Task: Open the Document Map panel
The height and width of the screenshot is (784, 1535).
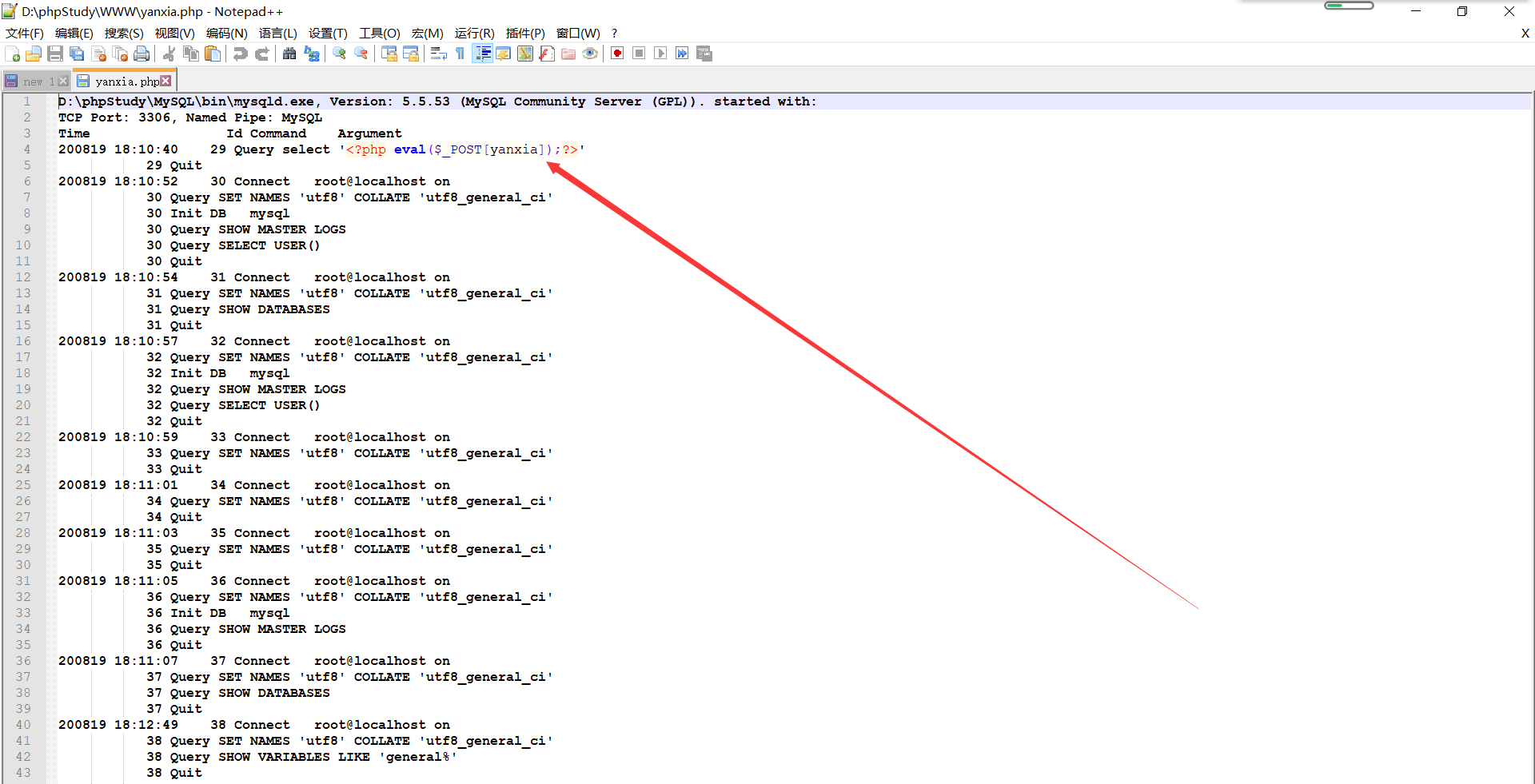Action: (x=525, y=54)
